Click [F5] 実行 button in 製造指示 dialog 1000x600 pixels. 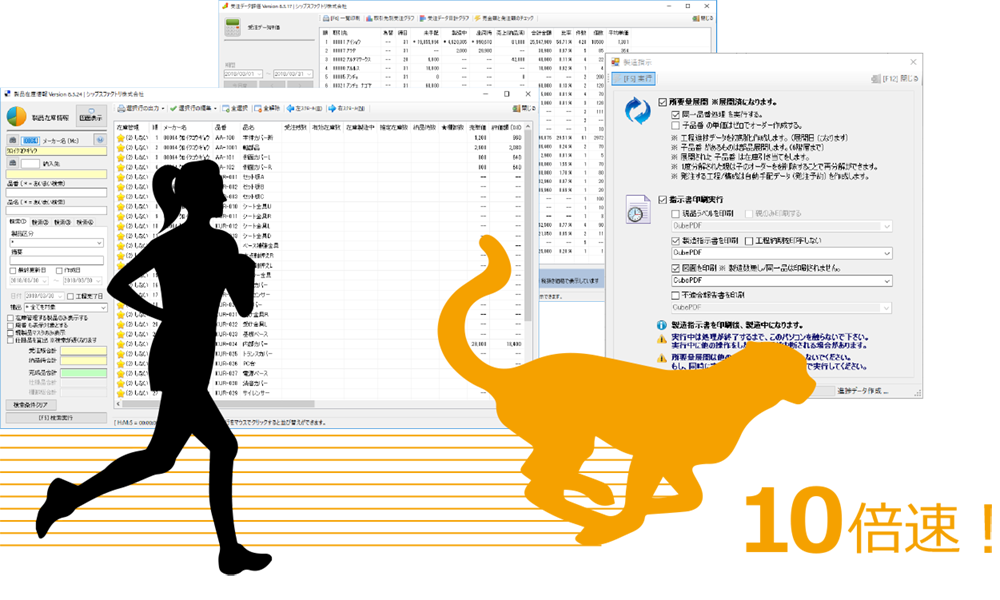[x=634, y=78]
